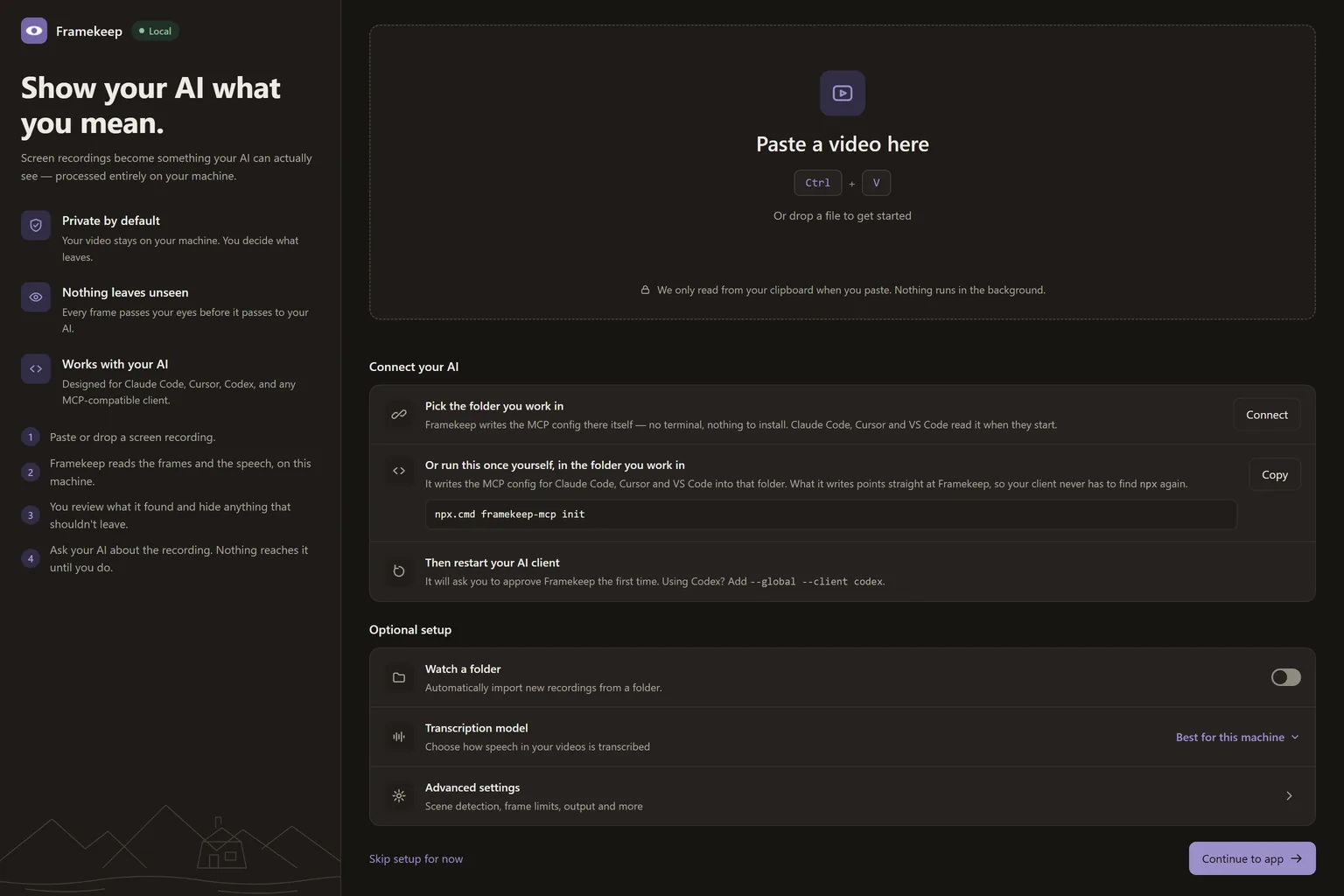1344x896 pixels.
Task: Expand Advanced settings with the chevron arrow
Action: coord(1289,796)
